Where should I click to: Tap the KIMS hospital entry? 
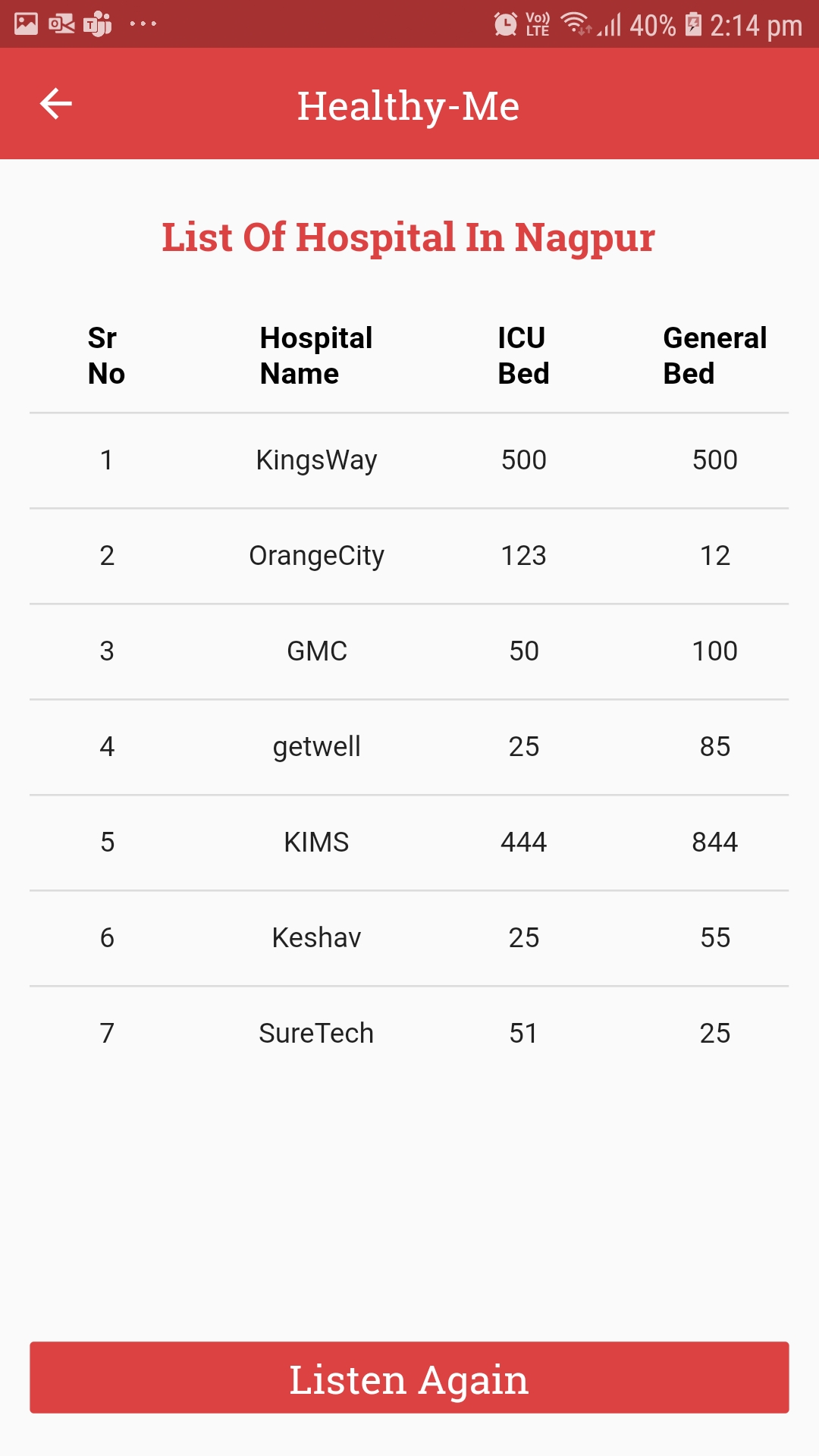tap(317, 843)
